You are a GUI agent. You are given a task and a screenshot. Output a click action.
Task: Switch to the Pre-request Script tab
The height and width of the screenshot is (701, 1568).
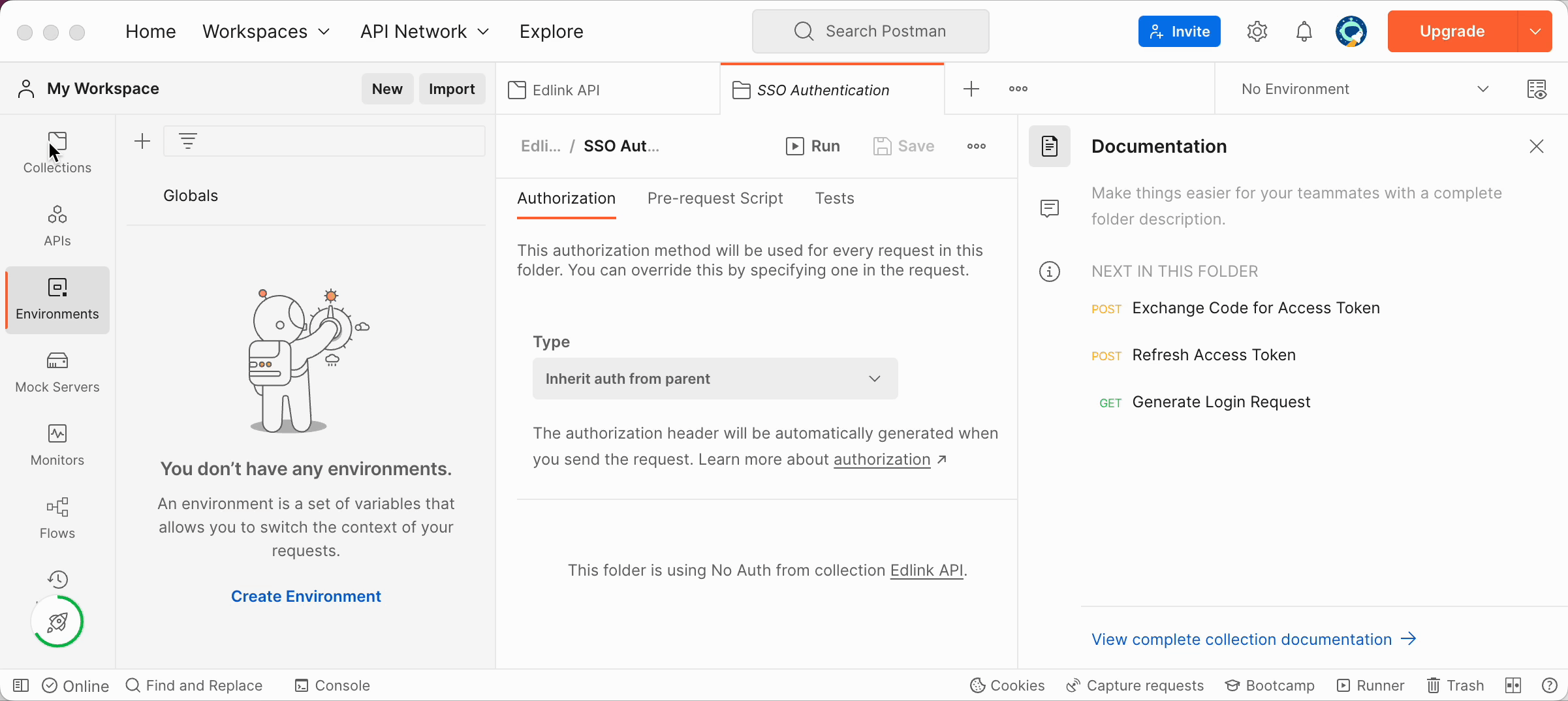click(x=715, y=198)
